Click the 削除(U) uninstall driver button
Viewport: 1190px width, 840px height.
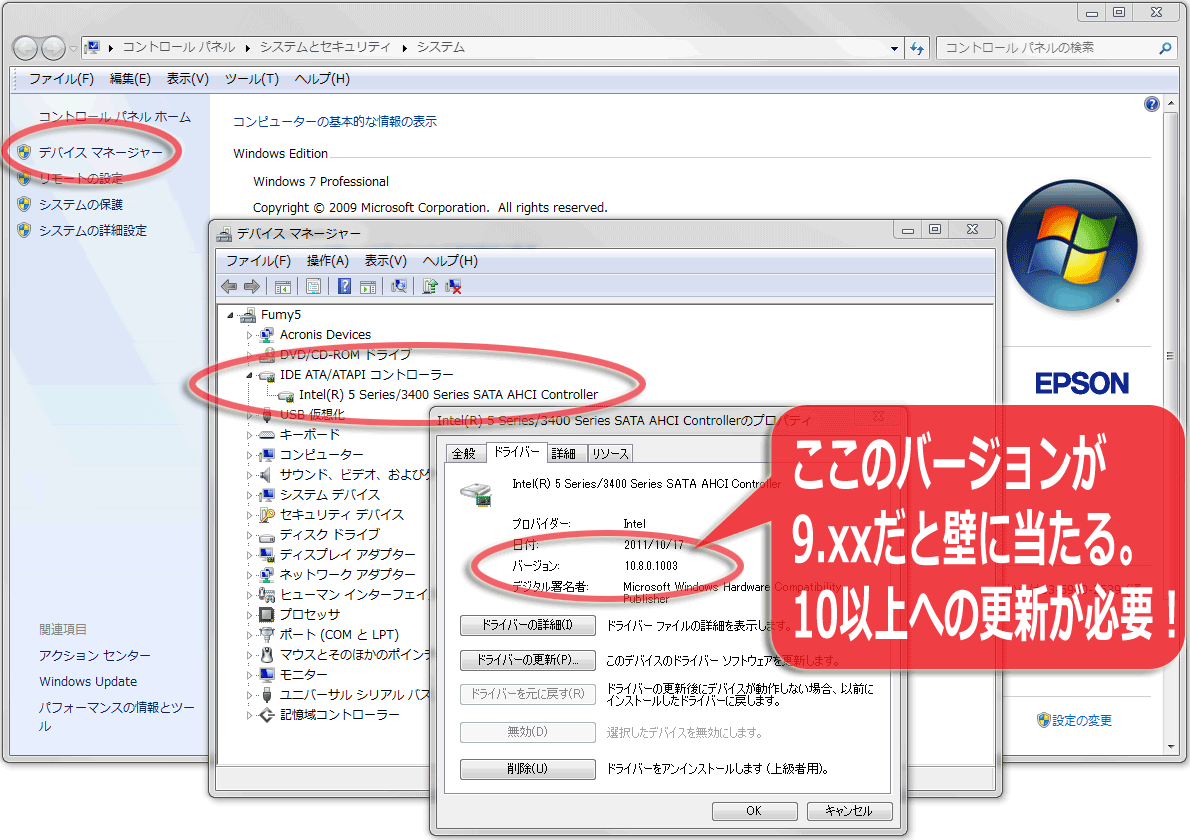[527, 769]
